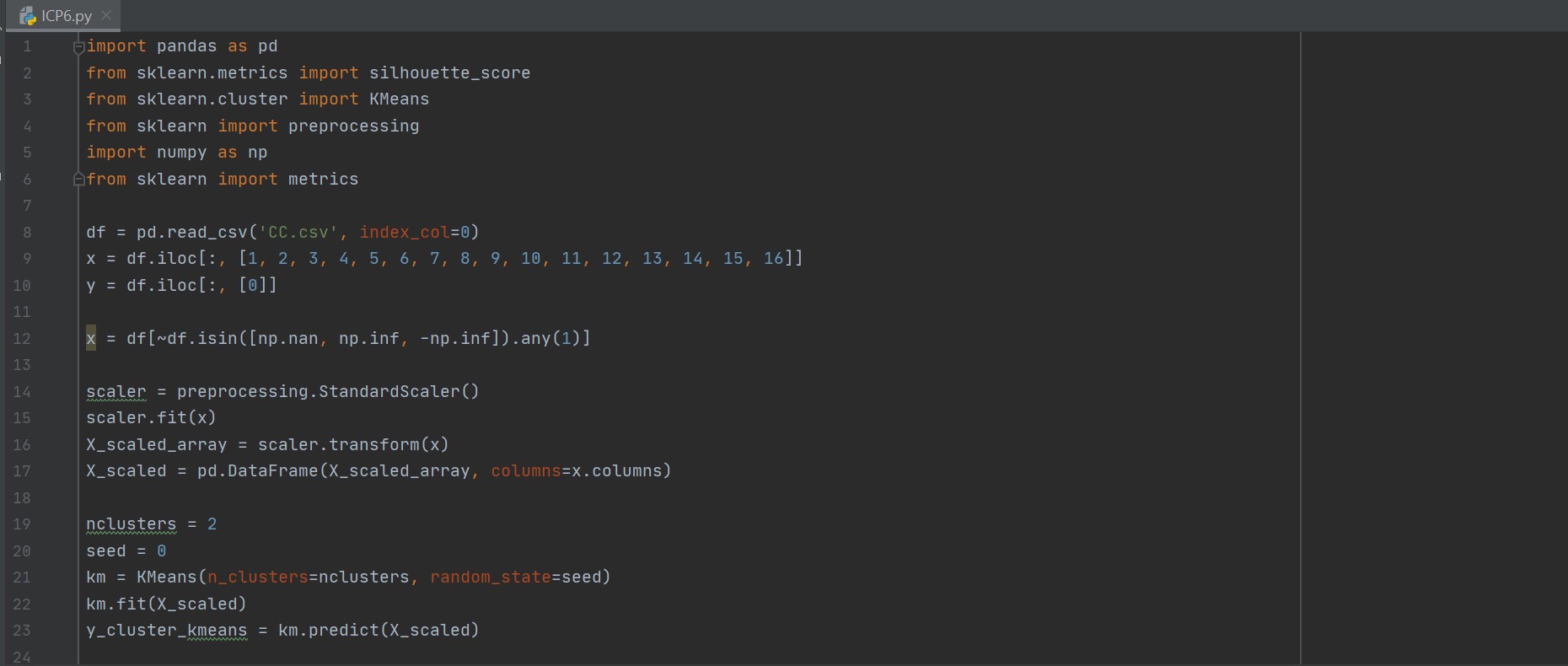
Task: Click the highlighted x on line 12
Action: click(91, 339)
